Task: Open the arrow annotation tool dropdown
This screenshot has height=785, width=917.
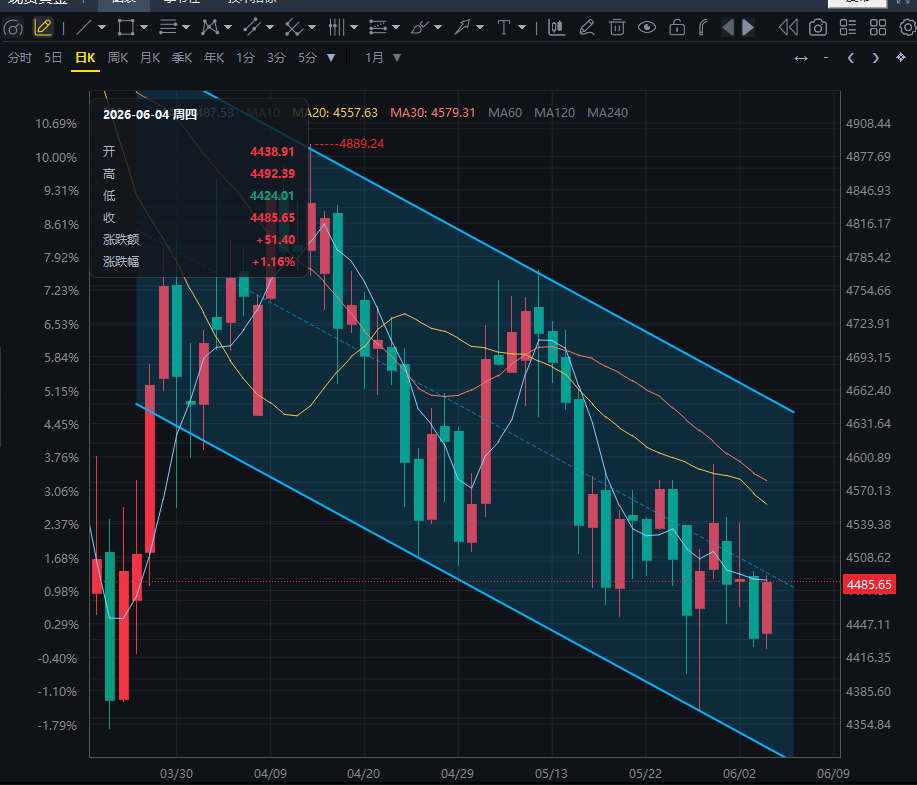Action: 480,27
